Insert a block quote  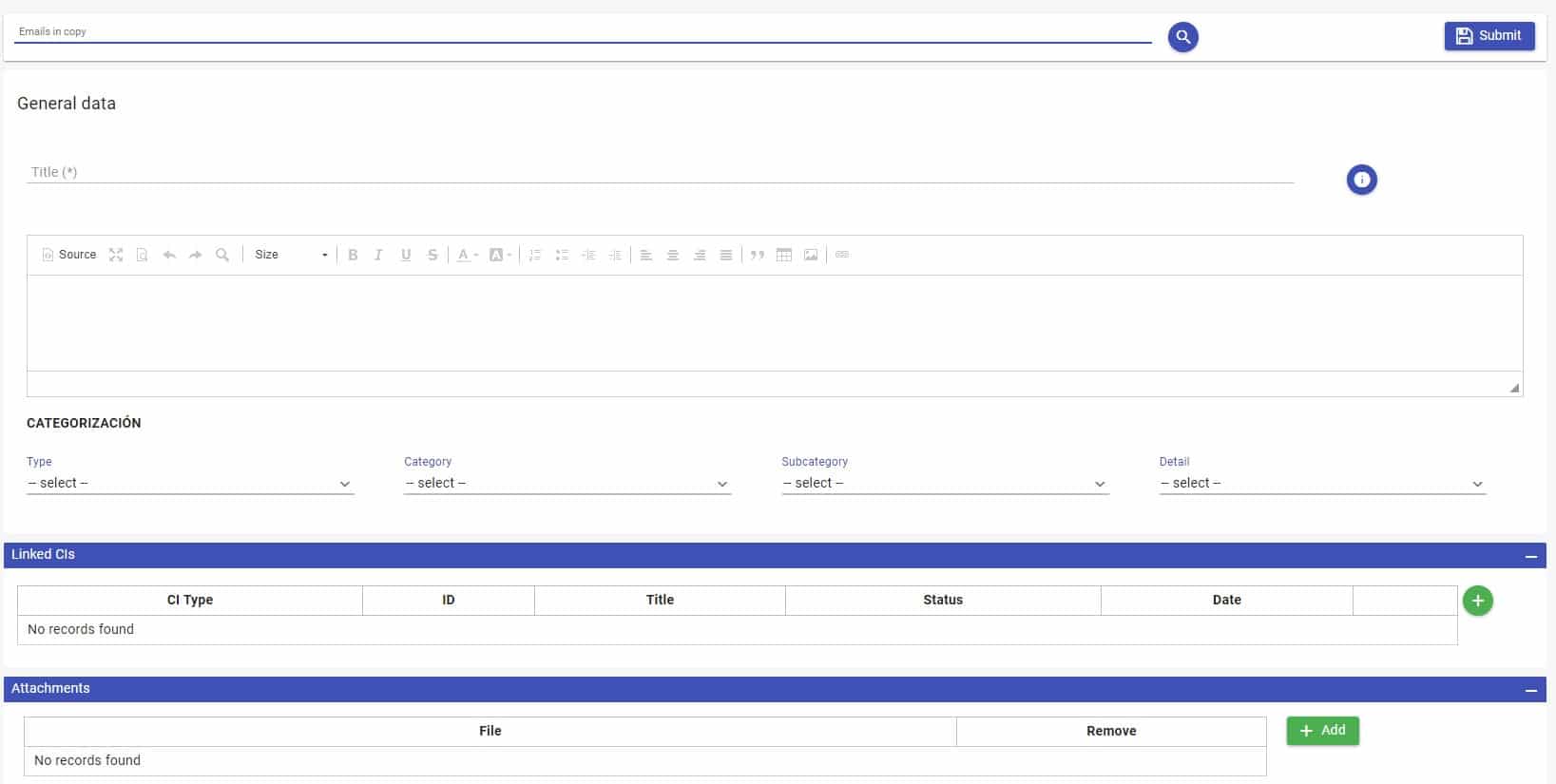coord(758,255)
